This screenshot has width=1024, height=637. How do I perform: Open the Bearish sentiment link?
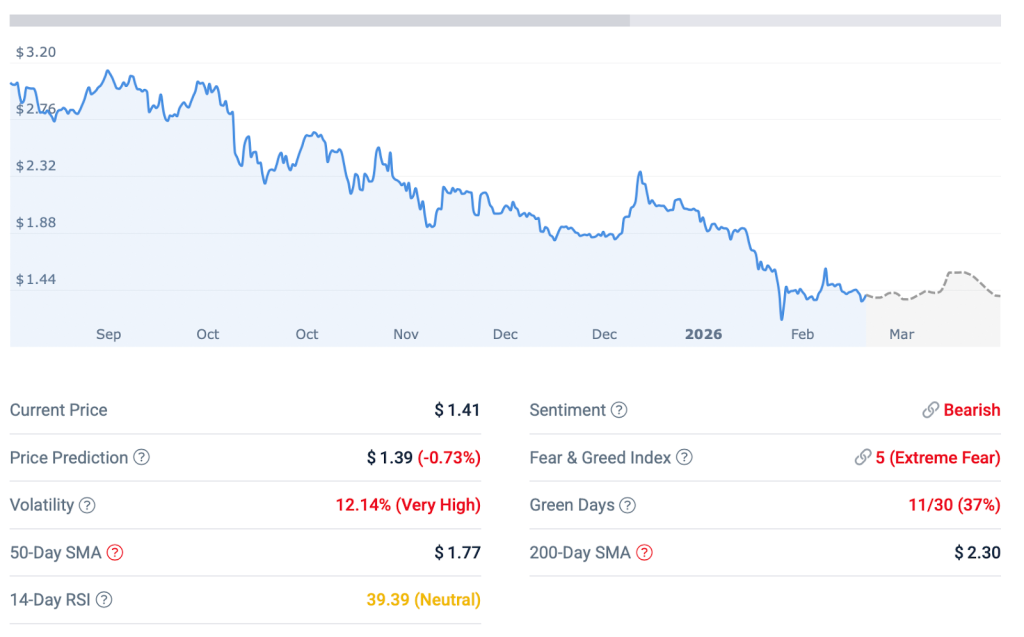pos(972,410)
